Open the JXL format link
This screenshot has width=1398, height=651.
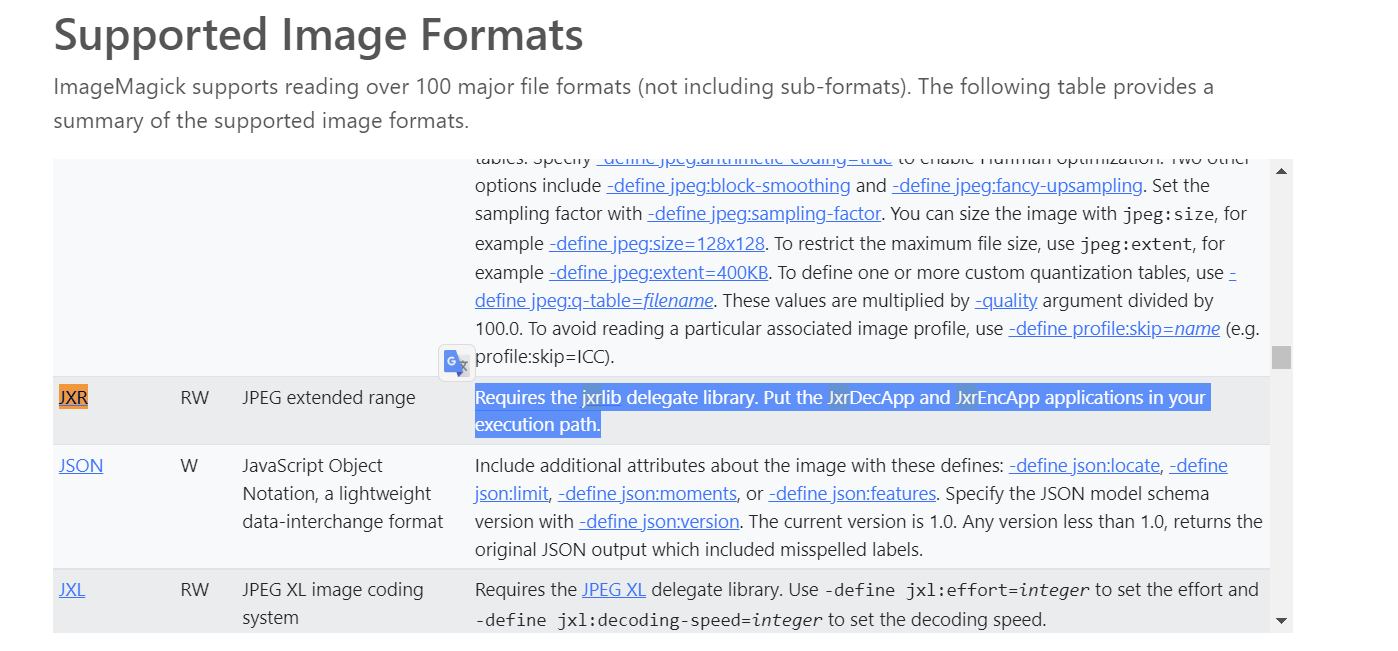(71, 589)
